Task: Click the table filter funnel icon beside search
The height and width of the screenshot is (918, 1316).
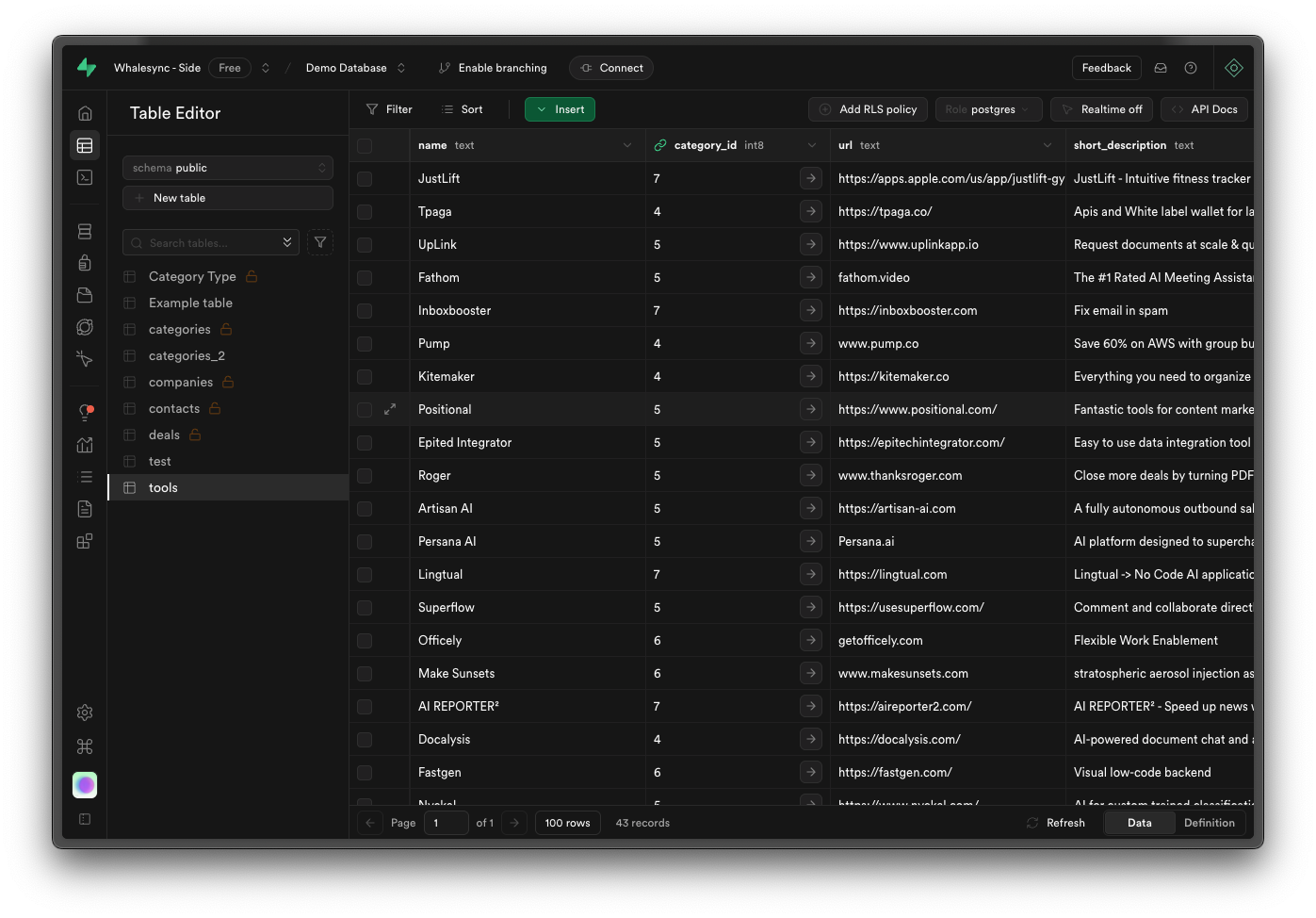Action: tap(320, 242)
